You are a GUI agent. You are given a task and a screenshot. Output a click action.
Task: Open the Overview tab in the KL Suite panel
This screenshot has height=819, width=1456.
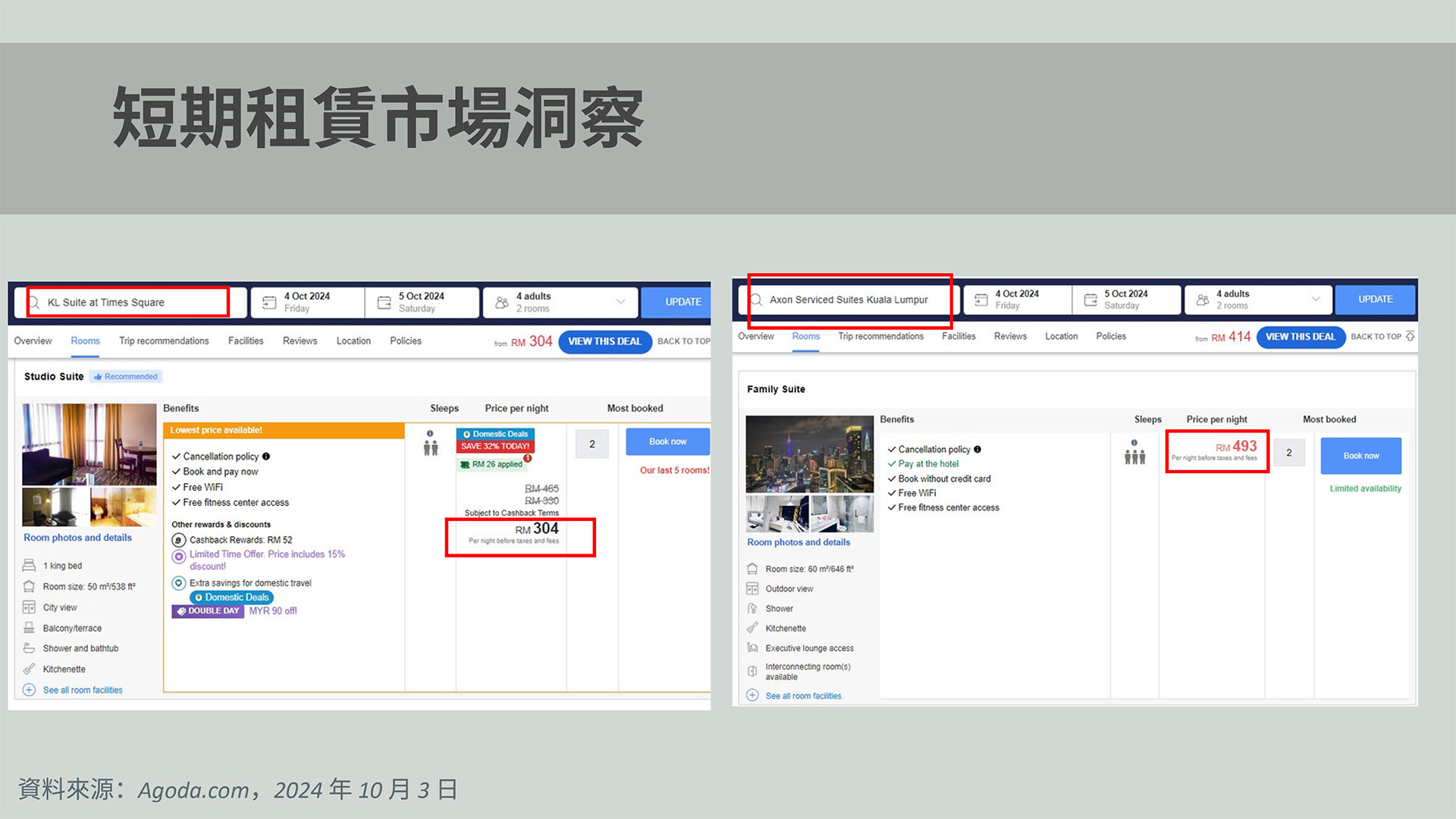point(33,341)
